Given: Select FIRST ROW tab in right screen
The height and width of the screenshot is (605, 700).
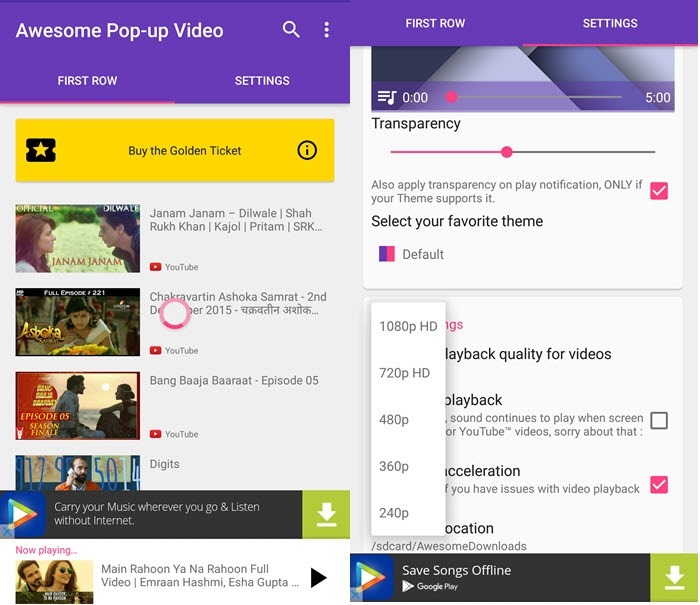Looking at the screenshot, I should pos(435,23).
